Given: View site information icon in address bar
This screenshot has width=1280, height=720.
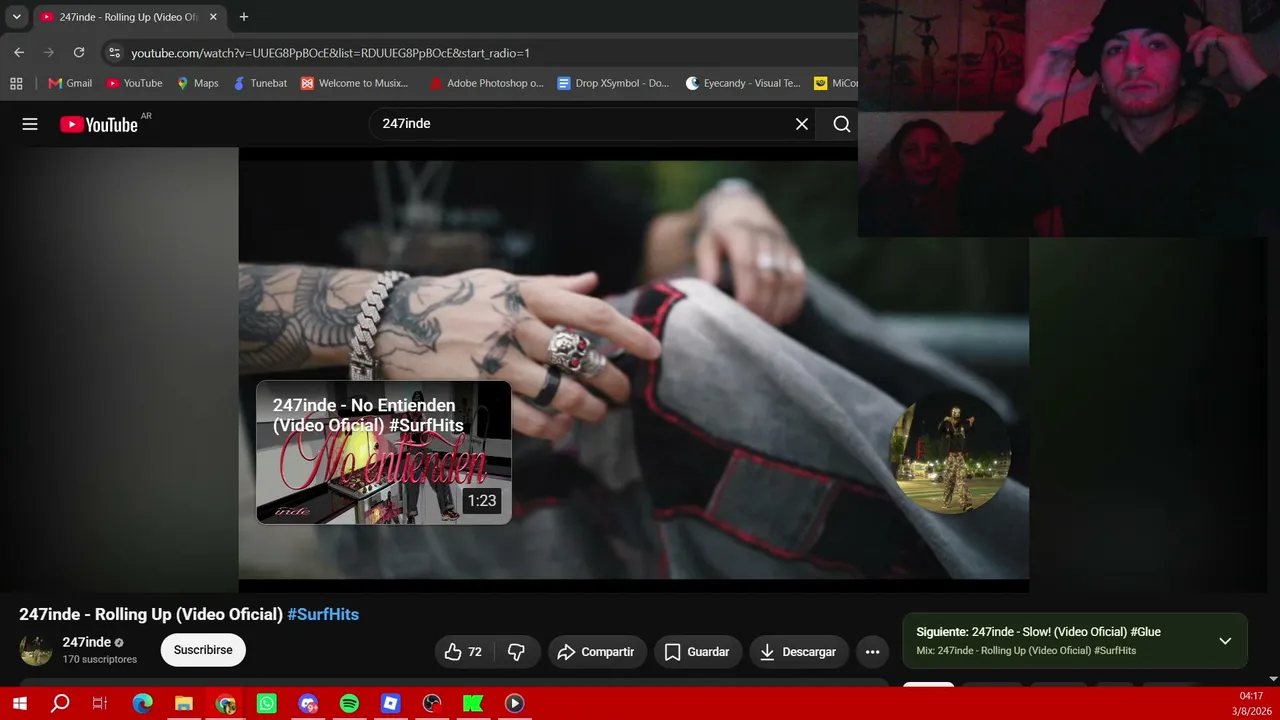Looking at the screenshot, I should pos(114,53).
